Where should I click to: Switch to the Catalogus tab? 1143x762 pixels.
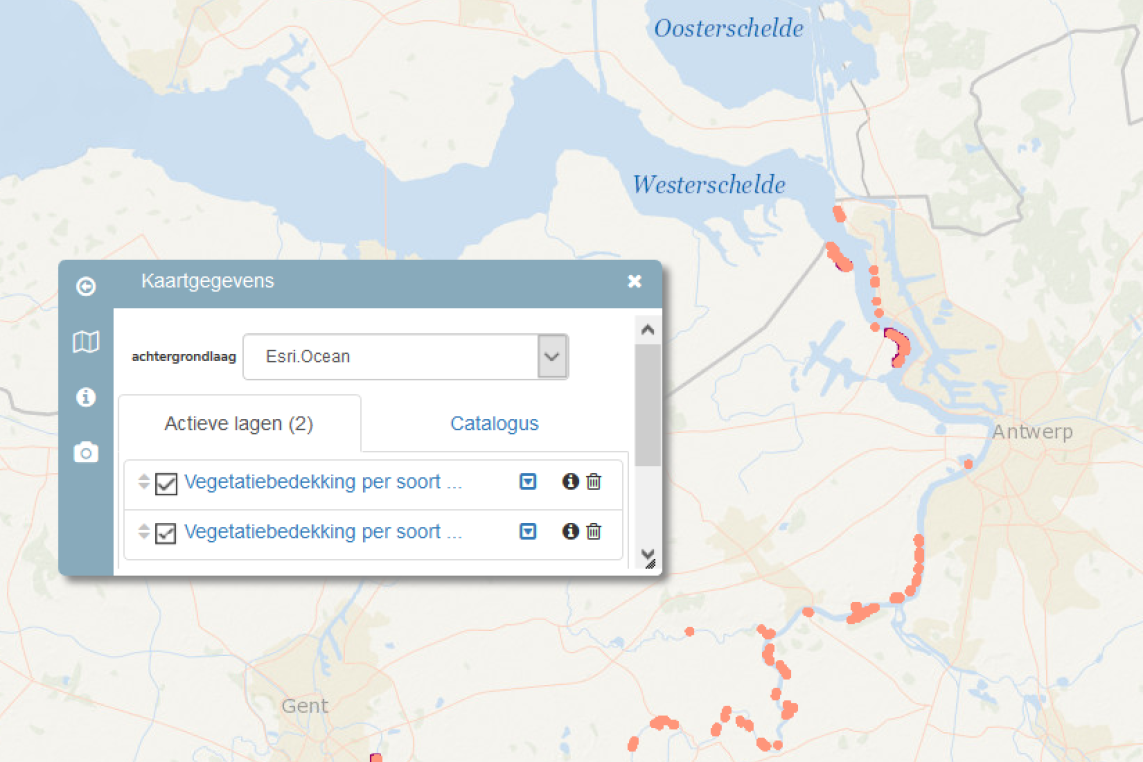coord(494,423)
